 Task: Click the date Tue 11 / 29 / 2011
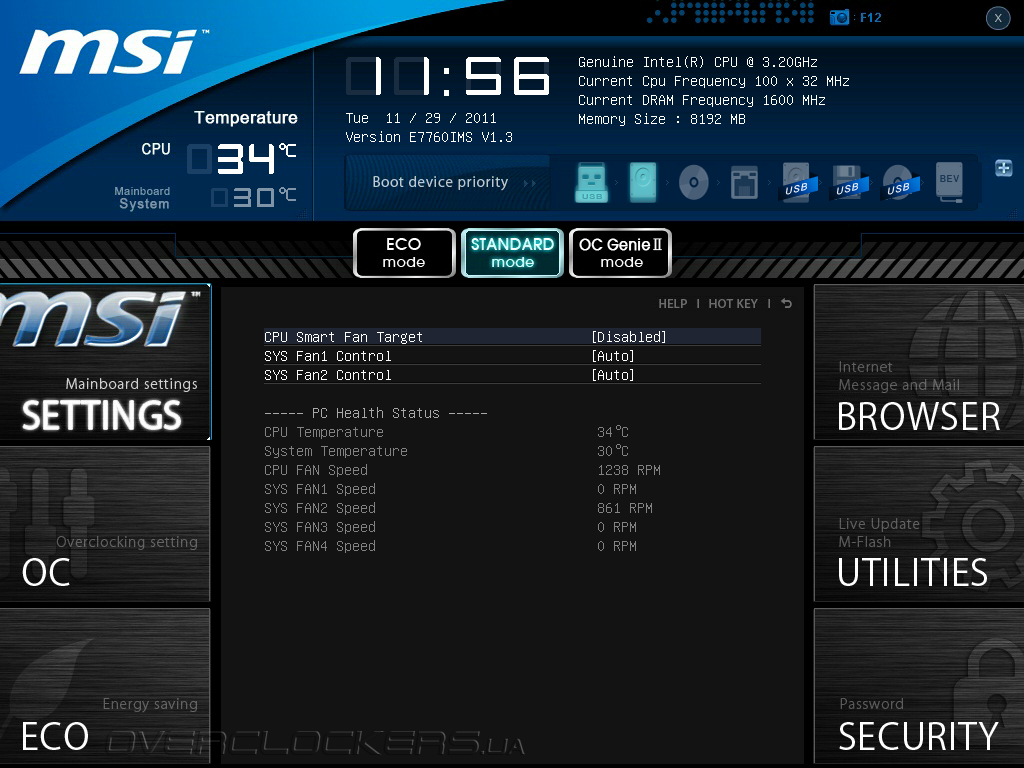[x=421, y=118]
